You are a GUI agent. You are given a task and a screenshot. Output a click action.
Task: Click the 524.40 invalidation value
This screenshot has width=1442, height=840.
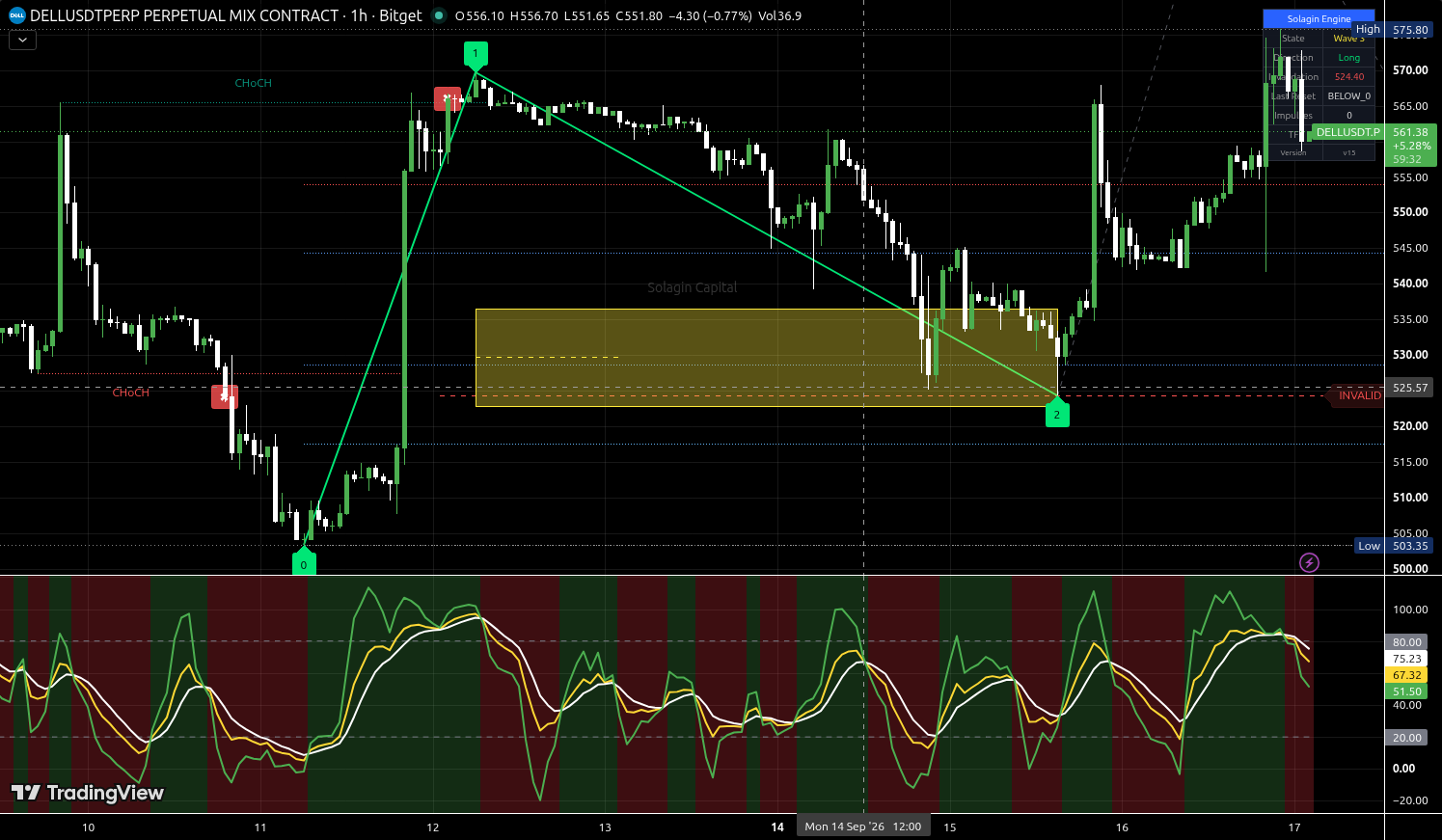pyautogui.click(x=1349, y=77)
